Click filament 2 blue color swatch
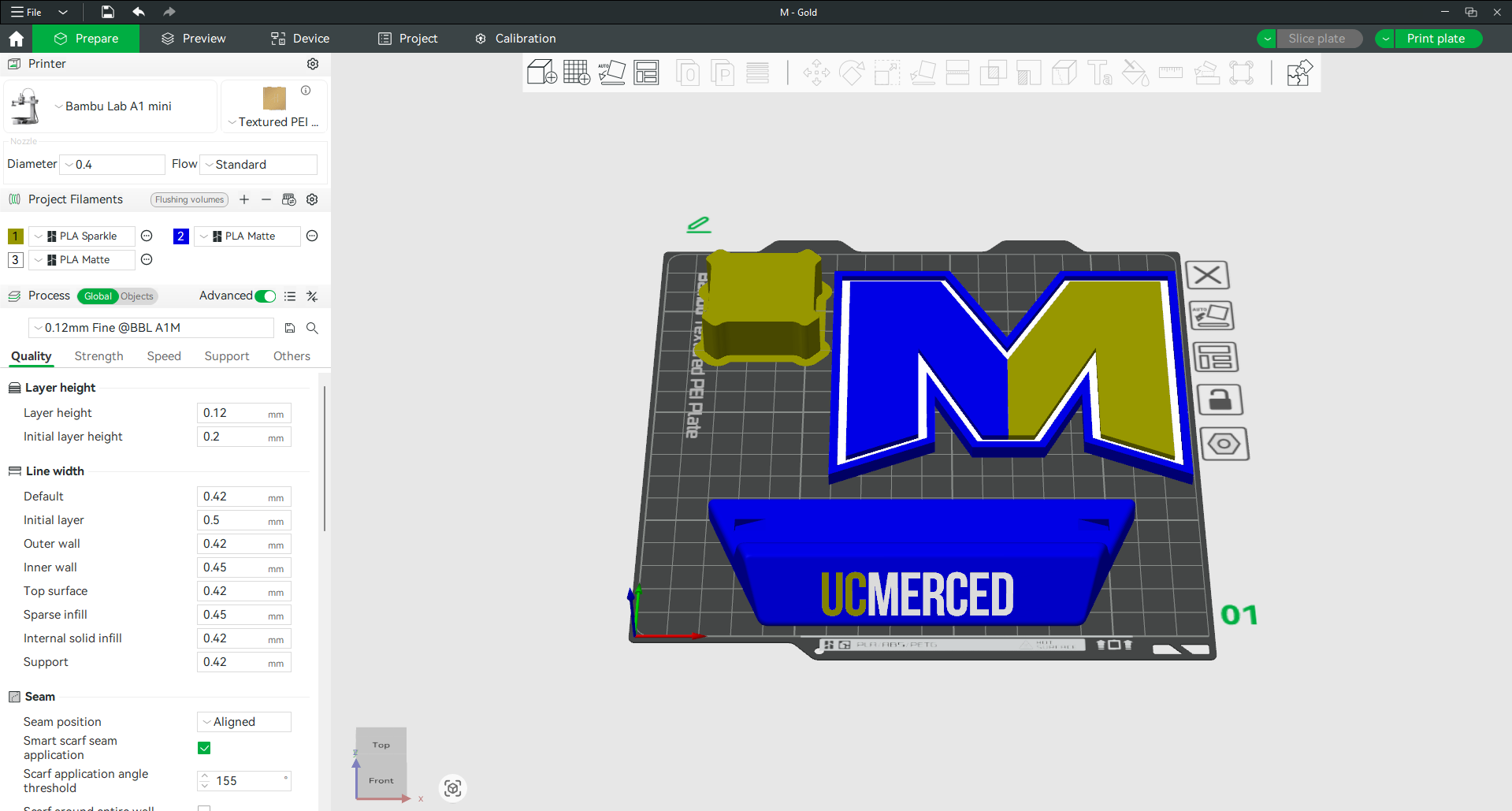 (181, 236)
